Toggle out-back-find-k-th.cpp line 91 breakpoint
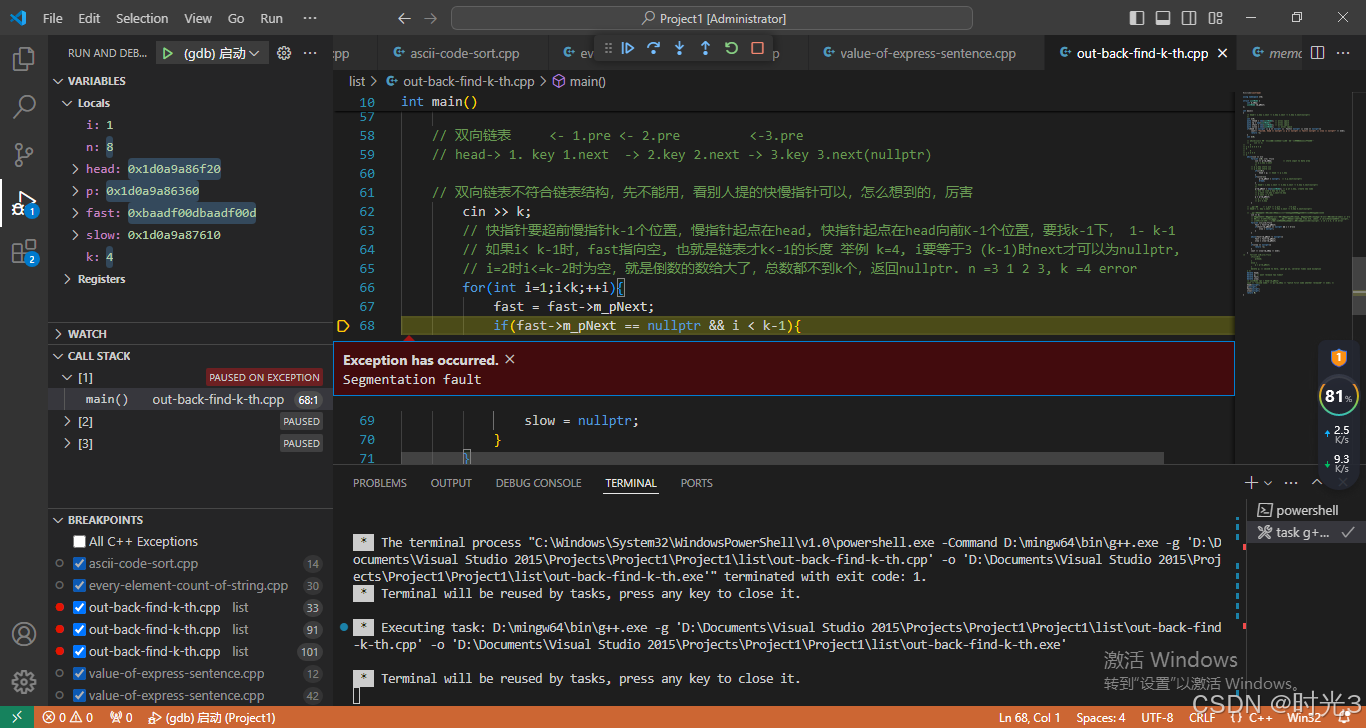This screenshot has width=1366, height=728. point(80,629)
